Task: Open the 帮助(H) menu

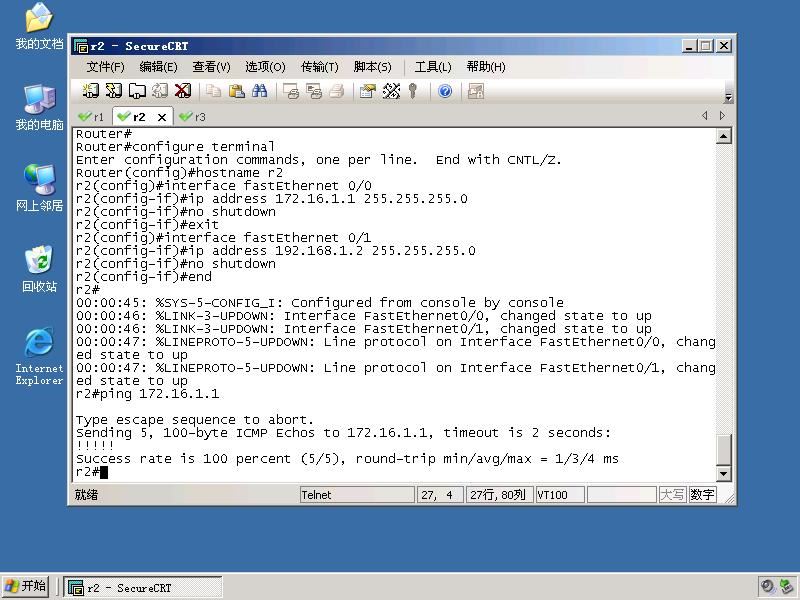Action: click(x=486, y=67)
